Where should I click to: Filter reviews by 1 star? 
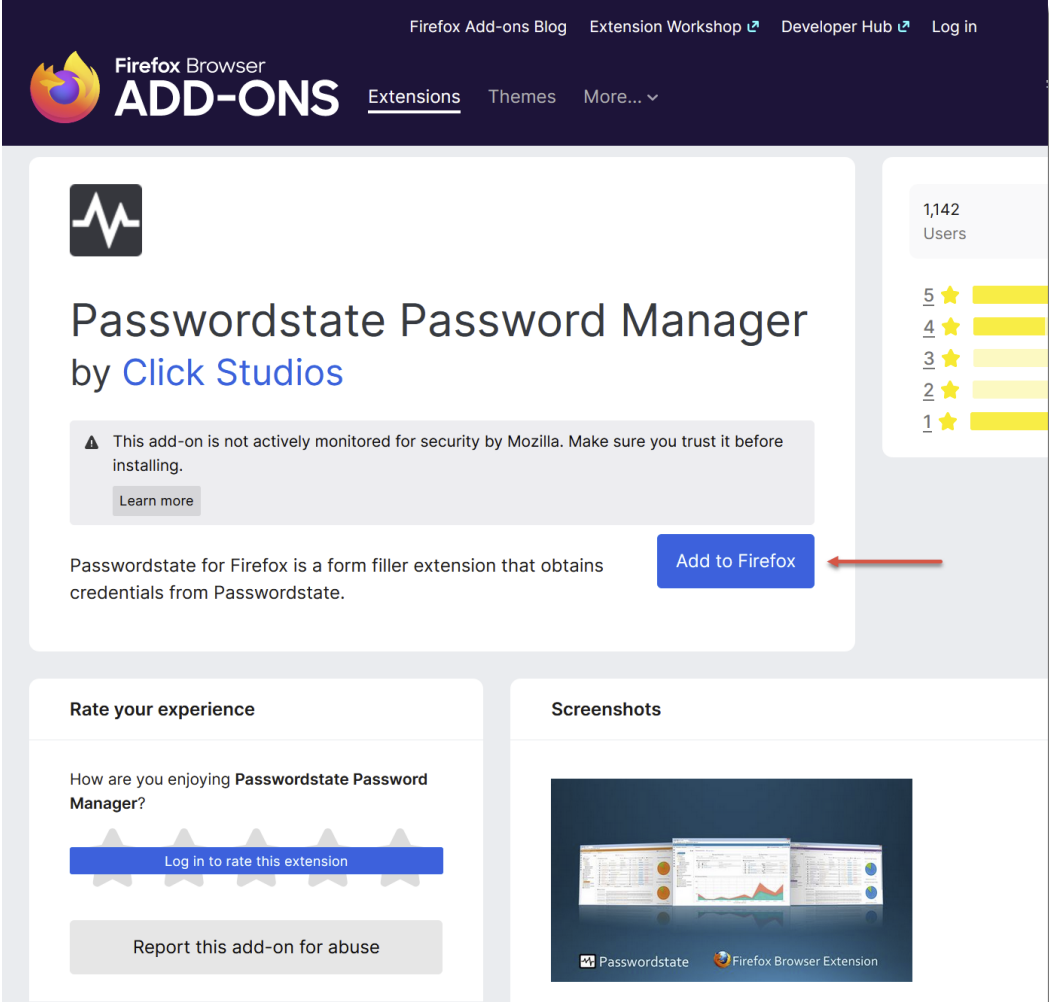(927, 422)
